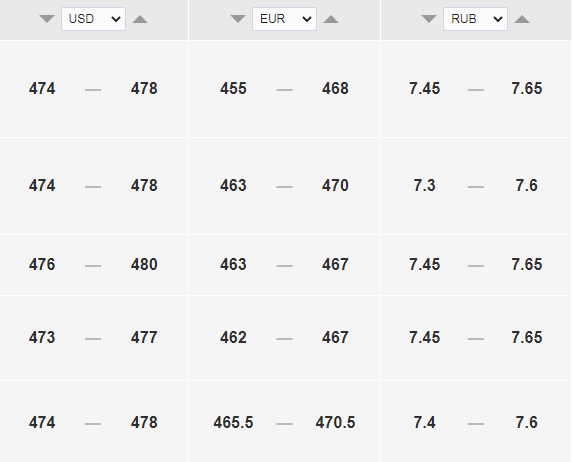Click the 7.3 RUB buy rate
The width and height of the screenshot is (572, 462).
pyautogui.click(x=424, y=186)
